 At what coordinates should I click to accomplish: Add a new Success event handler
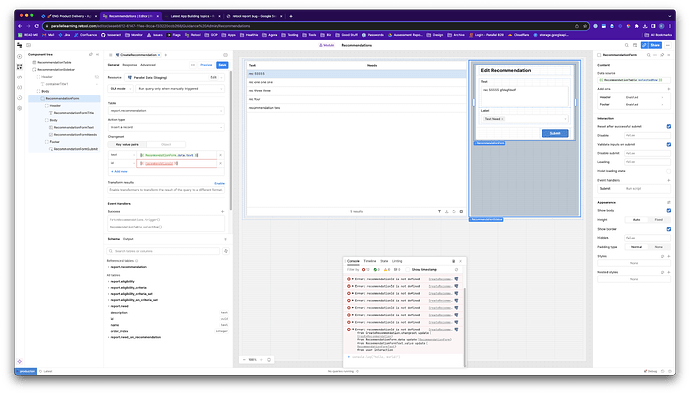(222, 211)
